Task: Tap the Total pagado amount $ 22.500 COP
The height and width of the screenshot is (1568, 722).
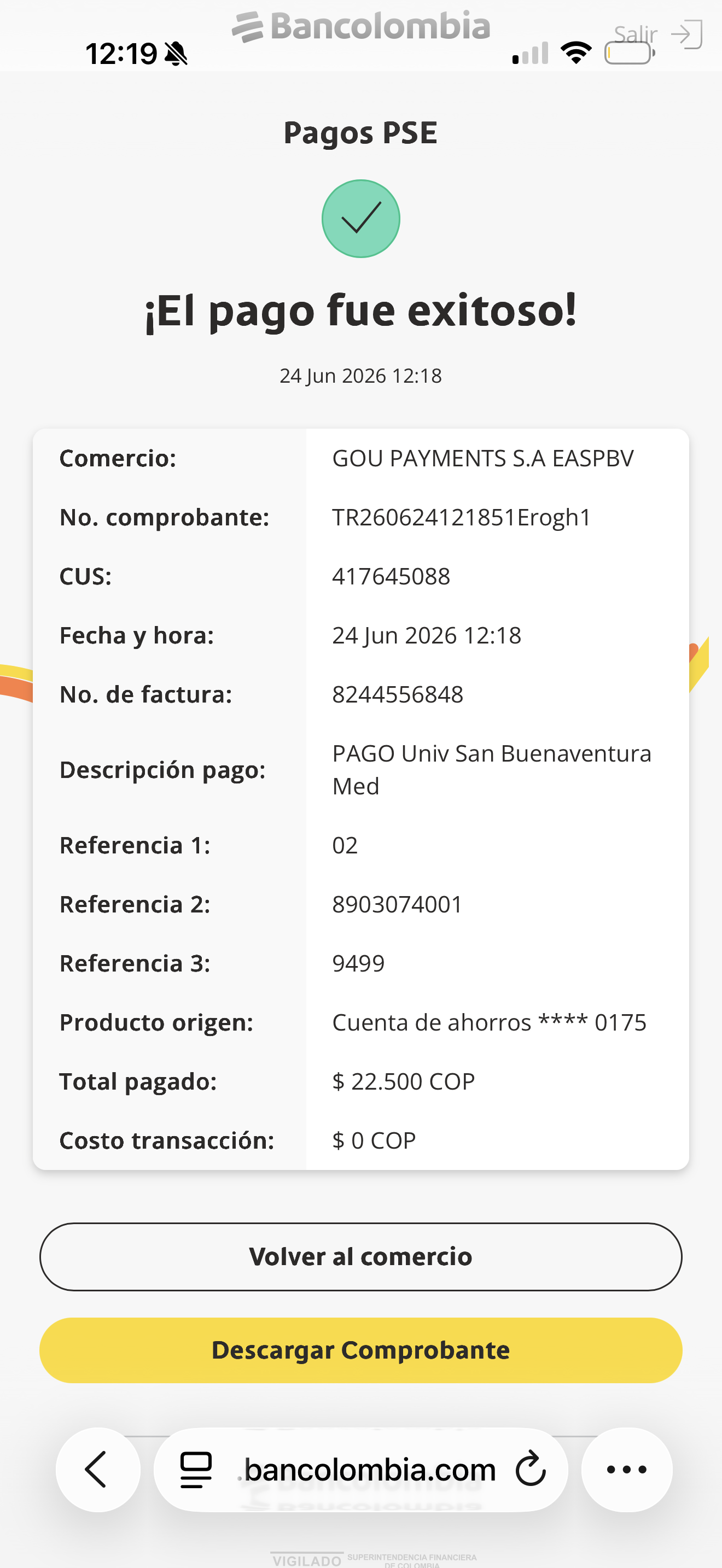Action: pyautogui.click(x=403, y=1081)
